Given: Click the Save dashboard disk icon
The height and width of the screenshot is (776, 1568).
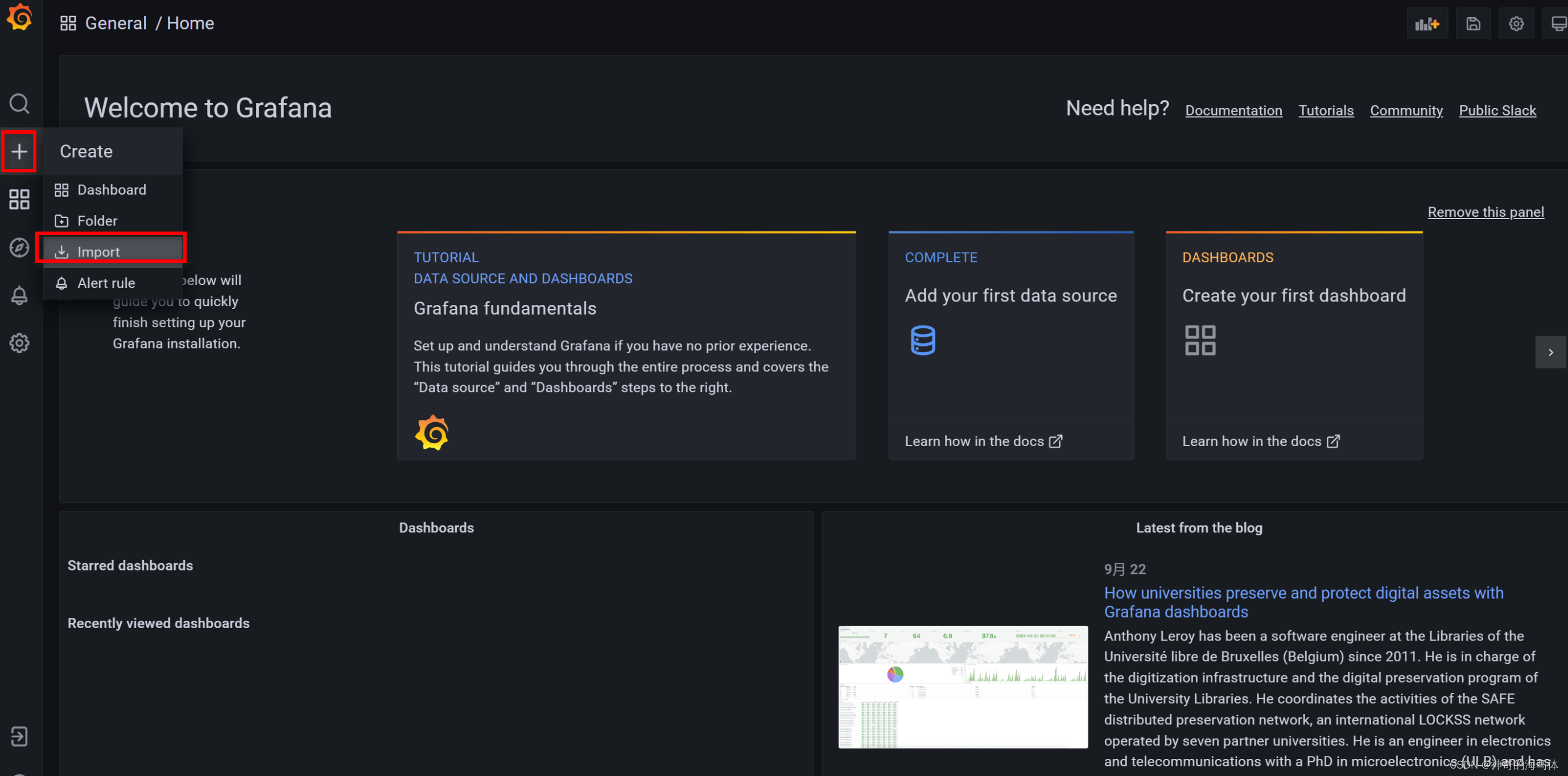Looking at the screenshot, I should (1473, 24).
